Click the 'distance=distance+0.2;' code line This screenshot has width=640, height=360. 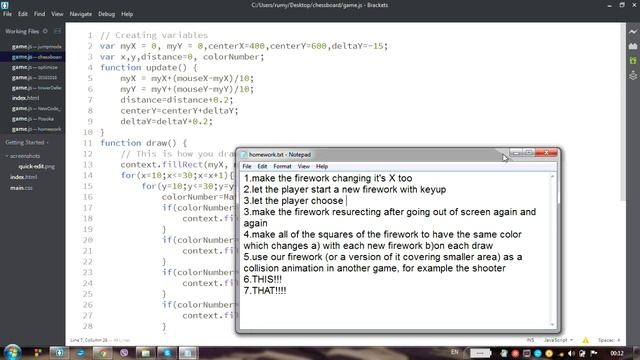point(176,100)
